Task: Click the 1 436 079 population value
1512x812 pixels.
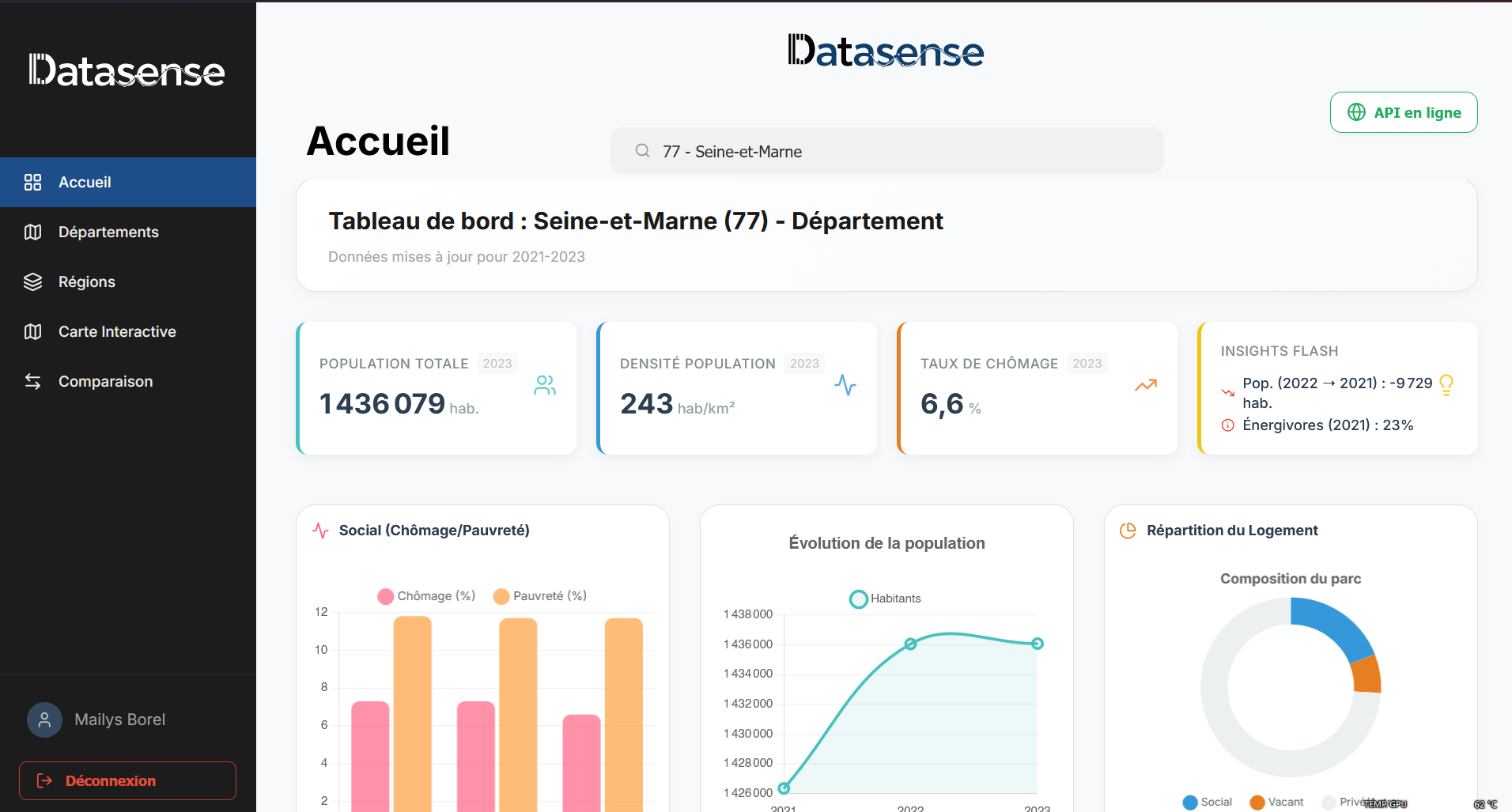Action: [382, 404]
